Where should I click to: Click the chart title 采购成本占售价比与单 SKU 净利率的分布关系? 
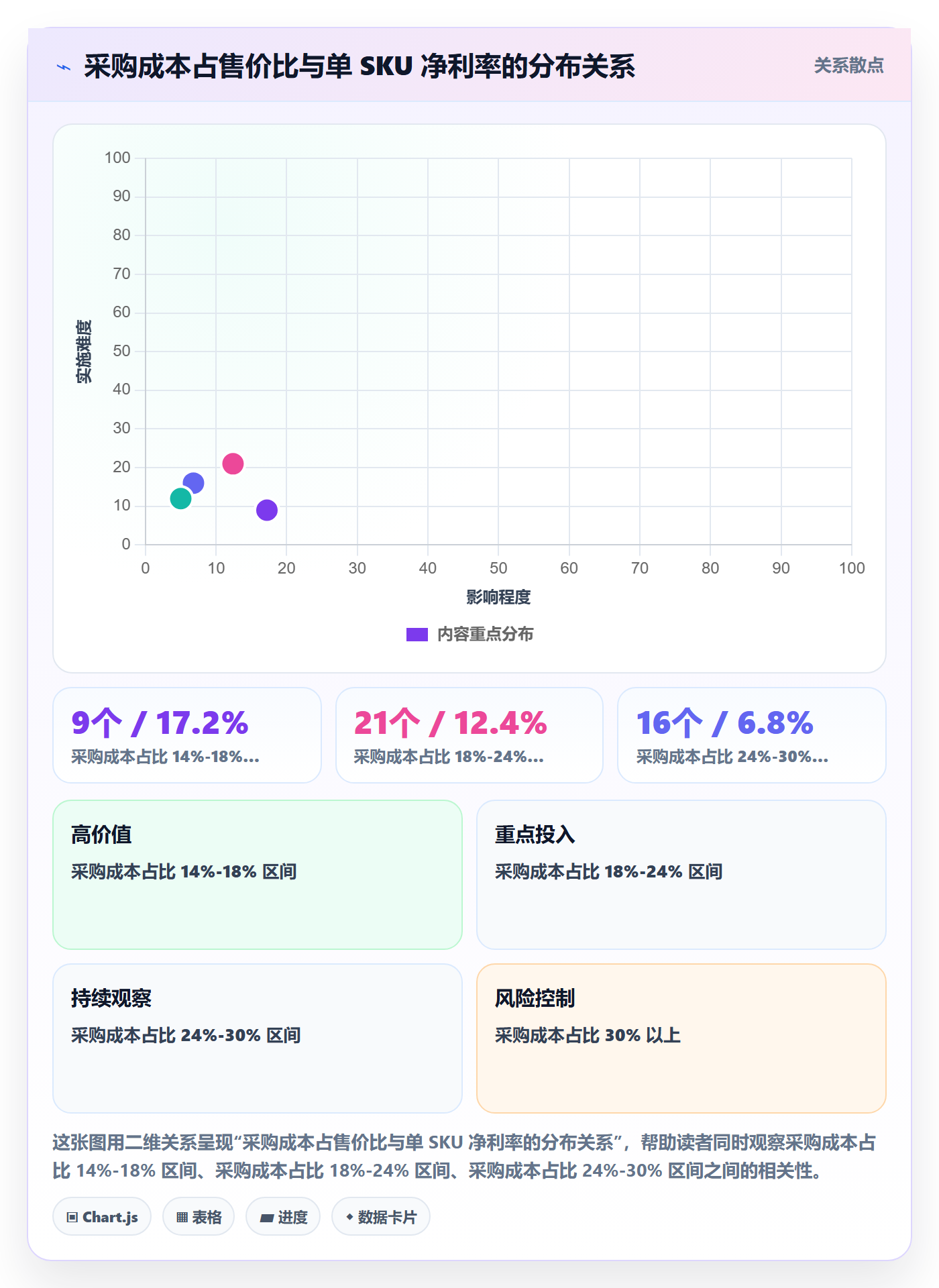point(360,66)
